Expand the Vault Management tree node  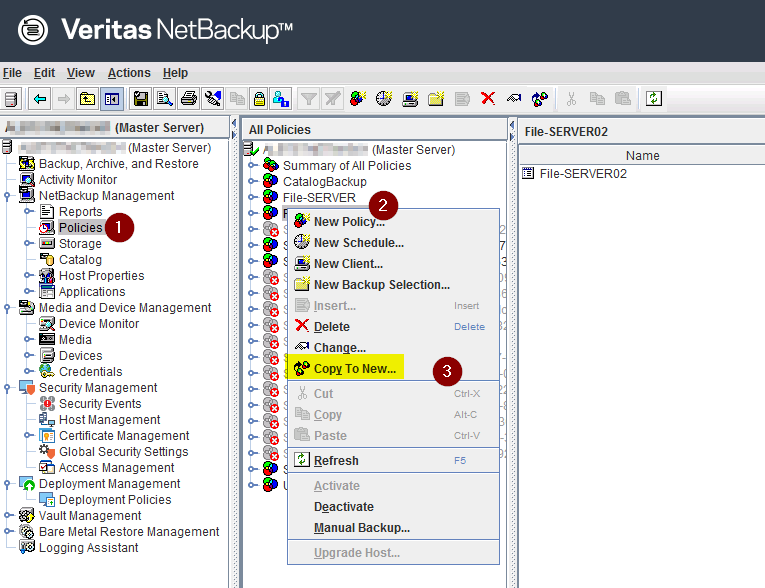click(x=8, y=516)
